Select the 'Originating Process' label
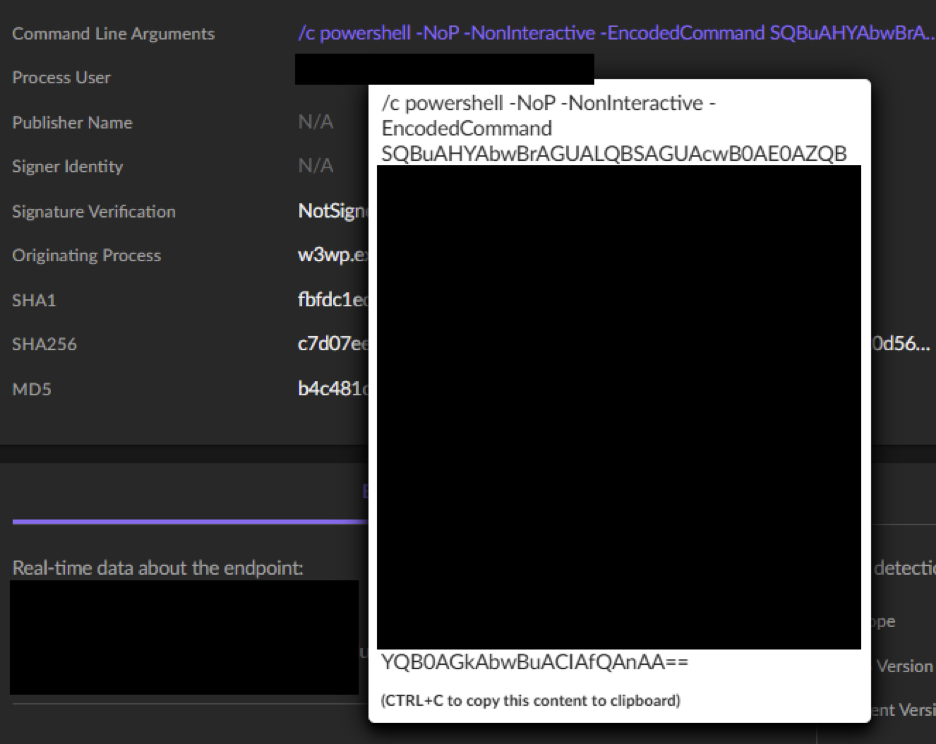 87,256
